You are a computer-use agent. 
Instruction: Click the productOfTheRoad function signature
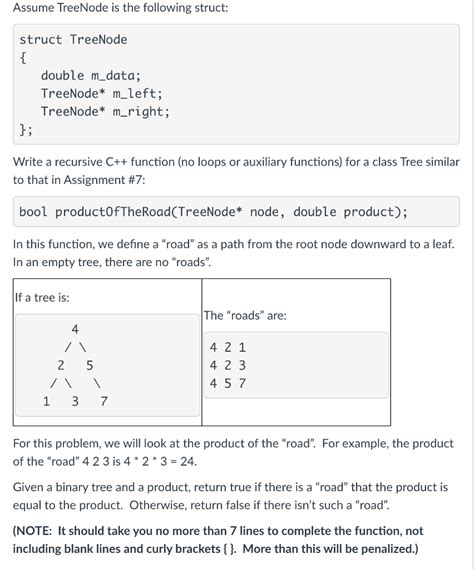[x=213, y=212]
